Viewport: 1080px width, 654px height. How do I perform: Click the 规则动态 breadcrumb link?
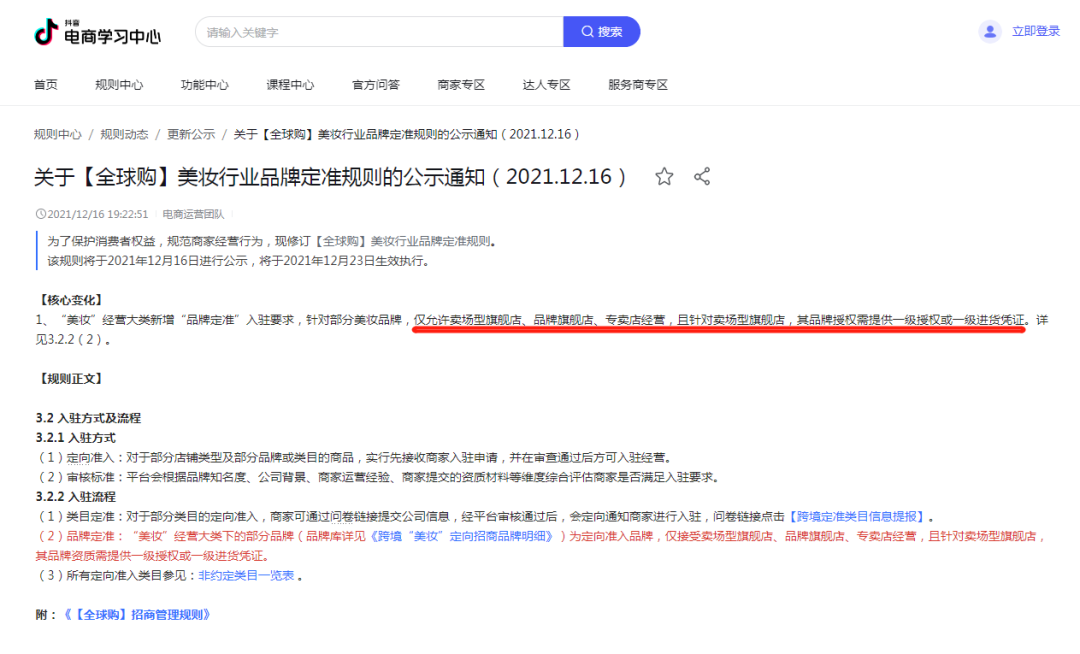pos(124,134)
